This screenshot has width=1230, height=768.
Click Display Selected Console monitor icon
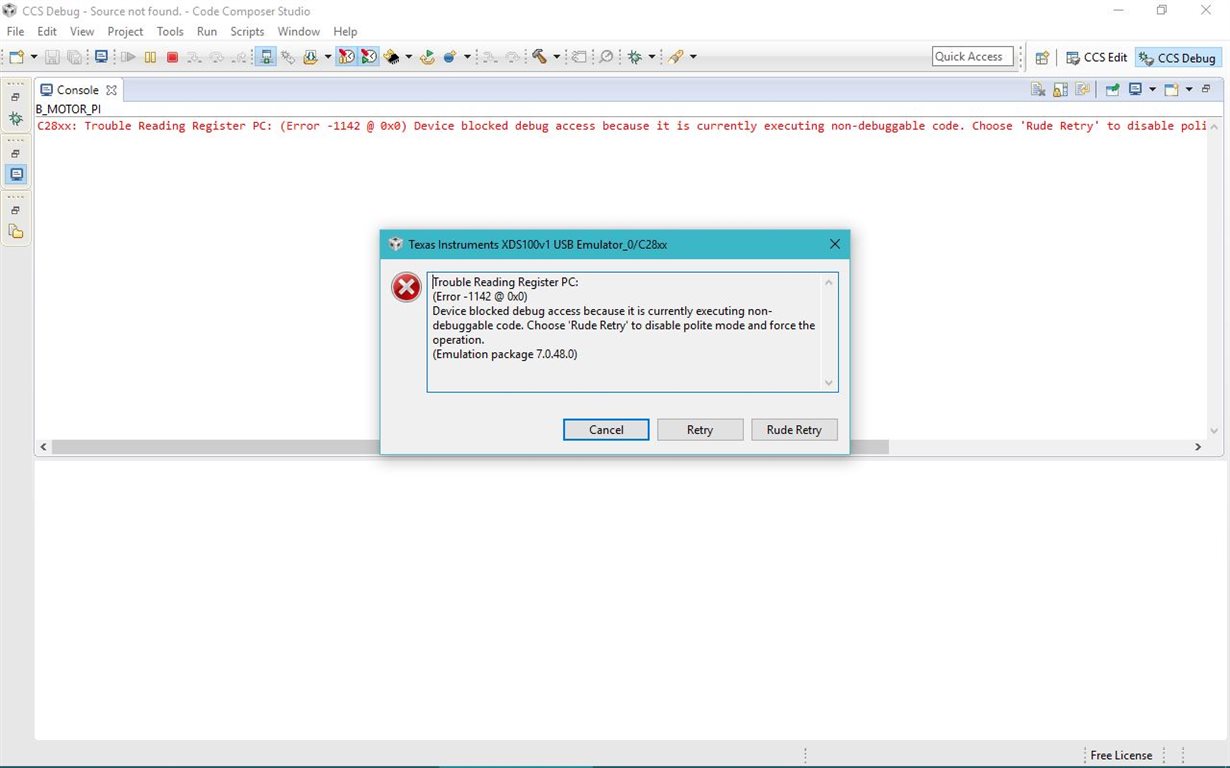pyautogui.click(x=1135, y=89)
